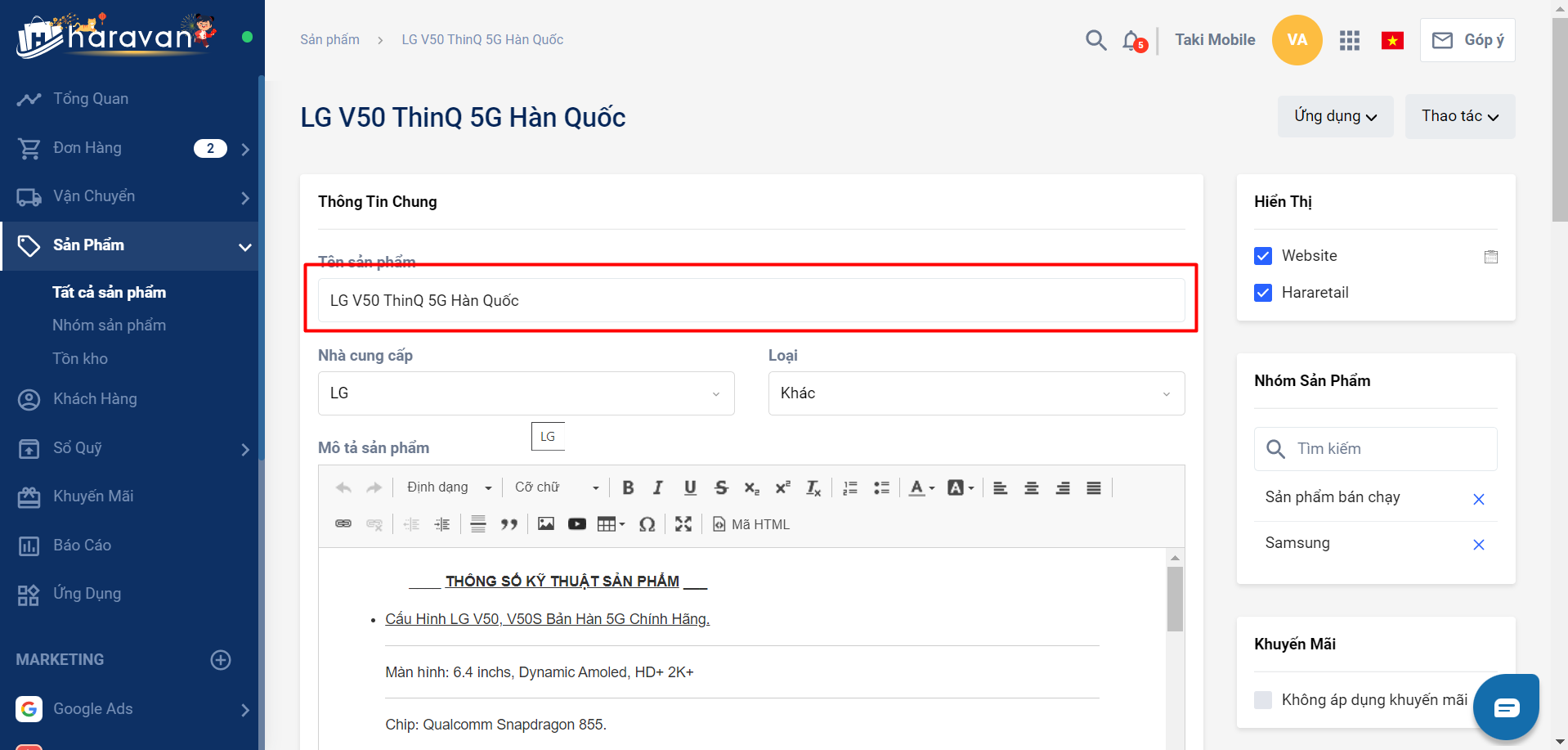1568x750 pixels.
Task: Open the text color picker
Action: [x=921, y=488]
